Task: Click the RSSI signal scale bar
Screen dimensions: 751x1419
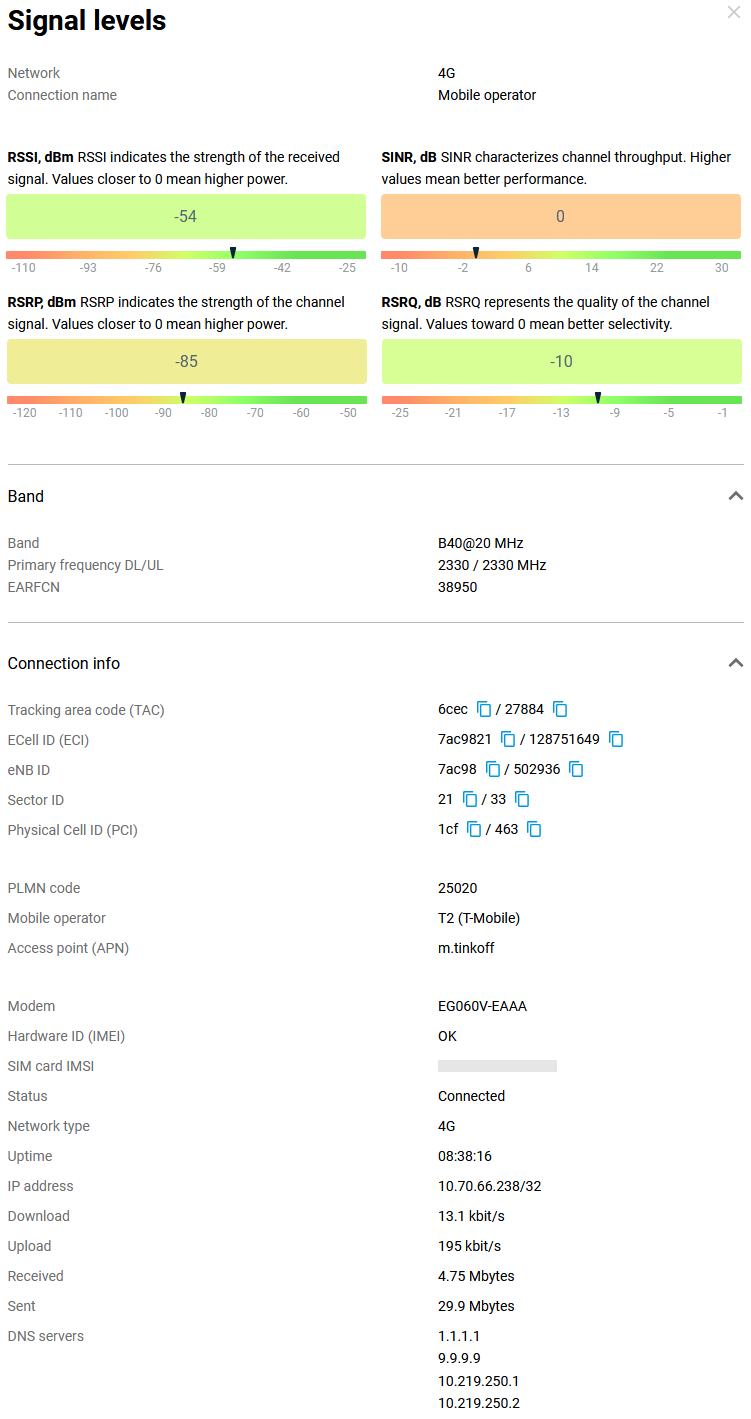Action: 186,255
